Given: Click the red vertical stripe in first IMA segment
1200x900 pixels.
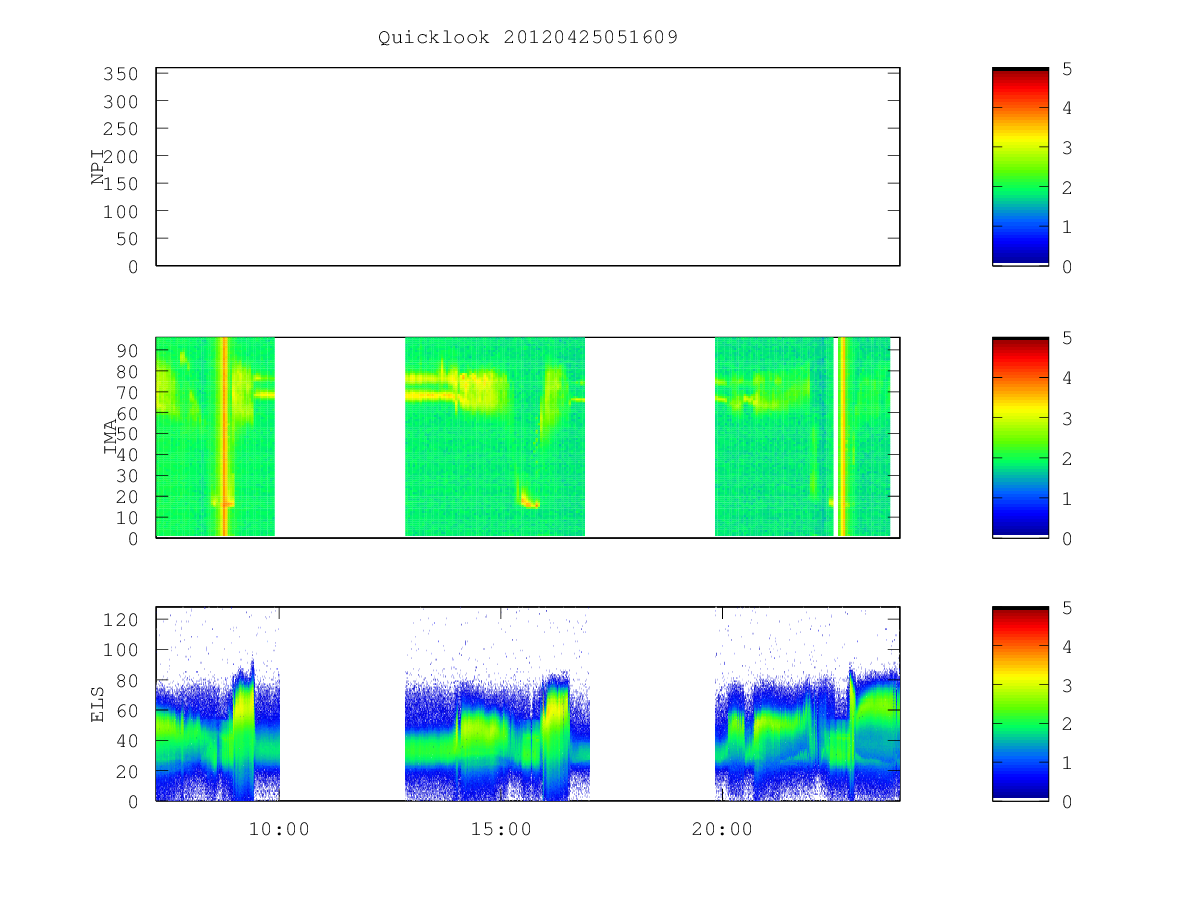Looking at the screenshot, I should 224,437.
